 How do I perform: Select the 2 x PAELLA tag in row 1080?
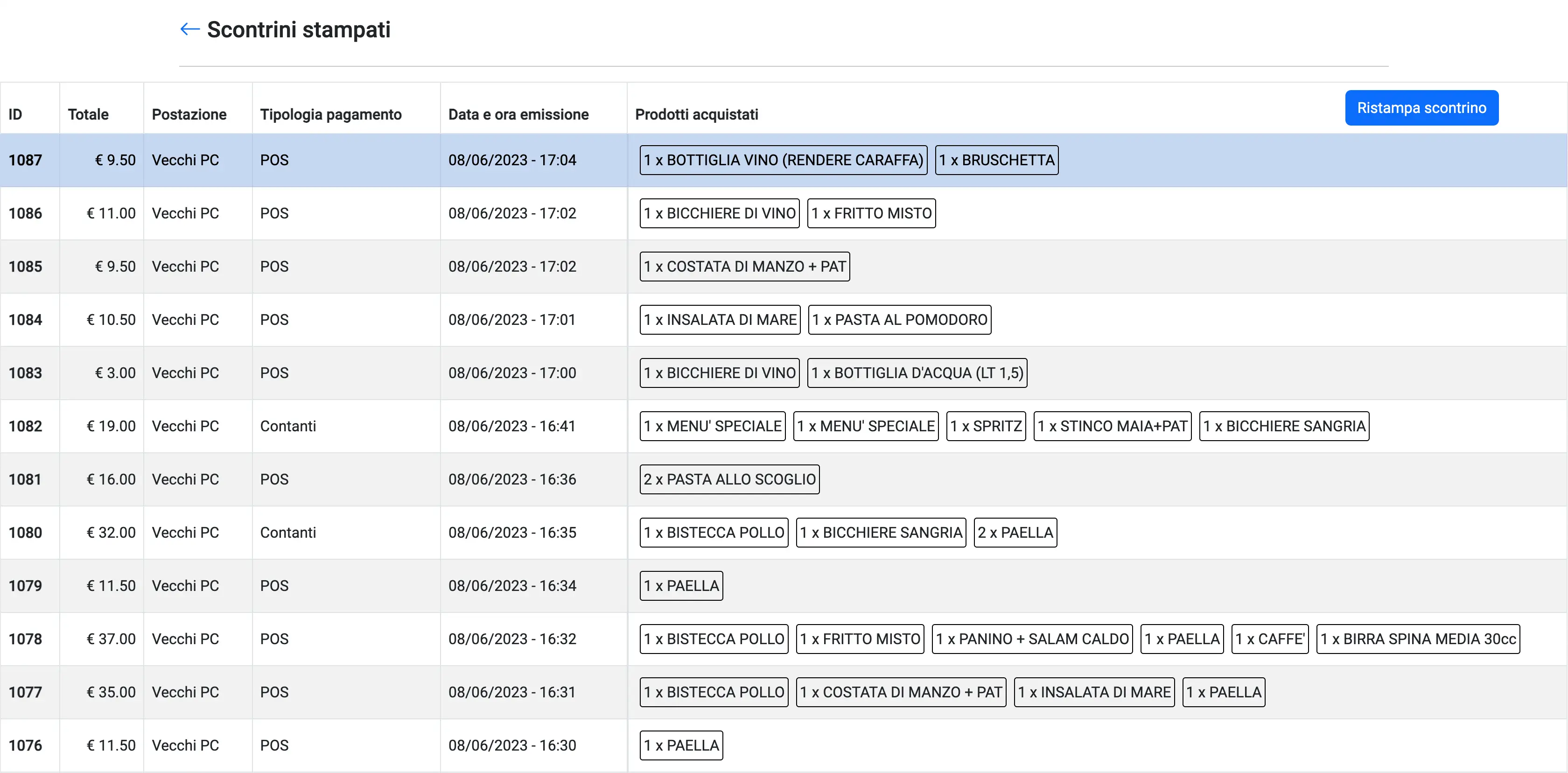1015,533
